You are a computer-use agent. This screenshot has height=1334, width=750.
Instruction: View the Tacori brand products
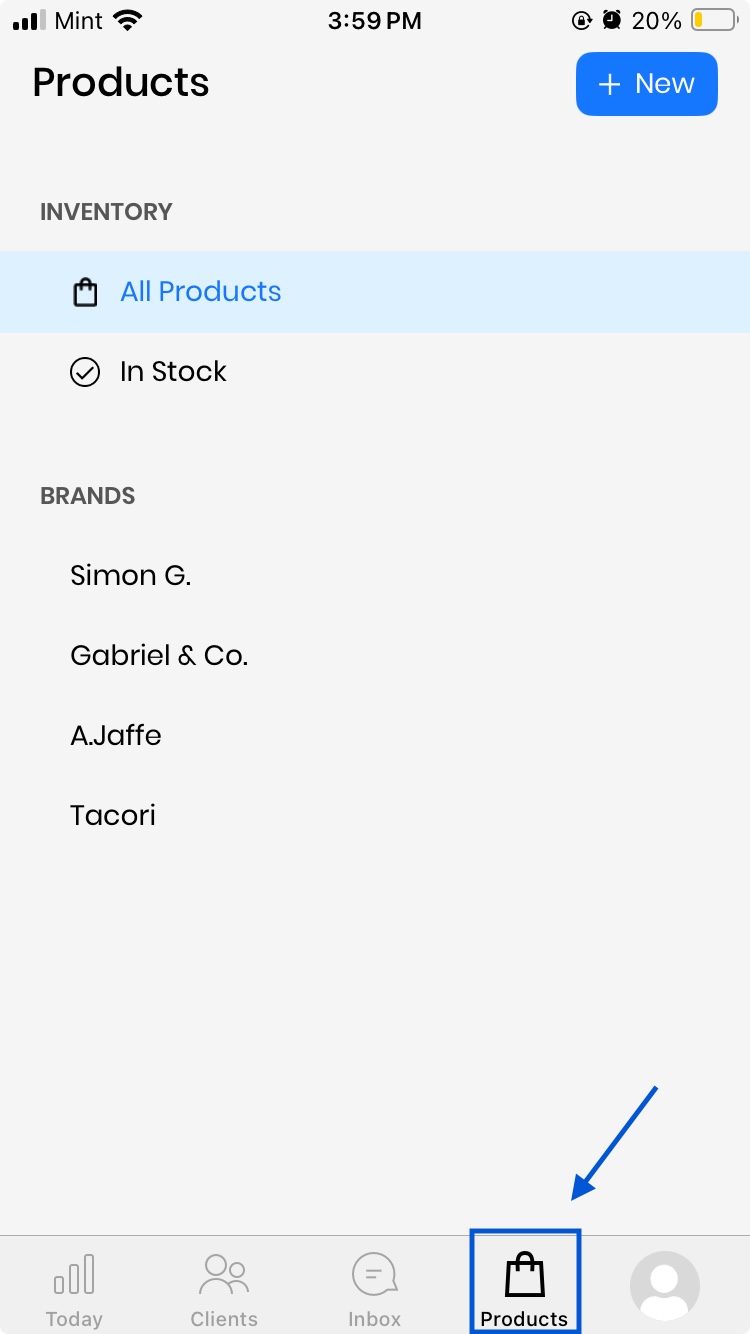point(113,816)
